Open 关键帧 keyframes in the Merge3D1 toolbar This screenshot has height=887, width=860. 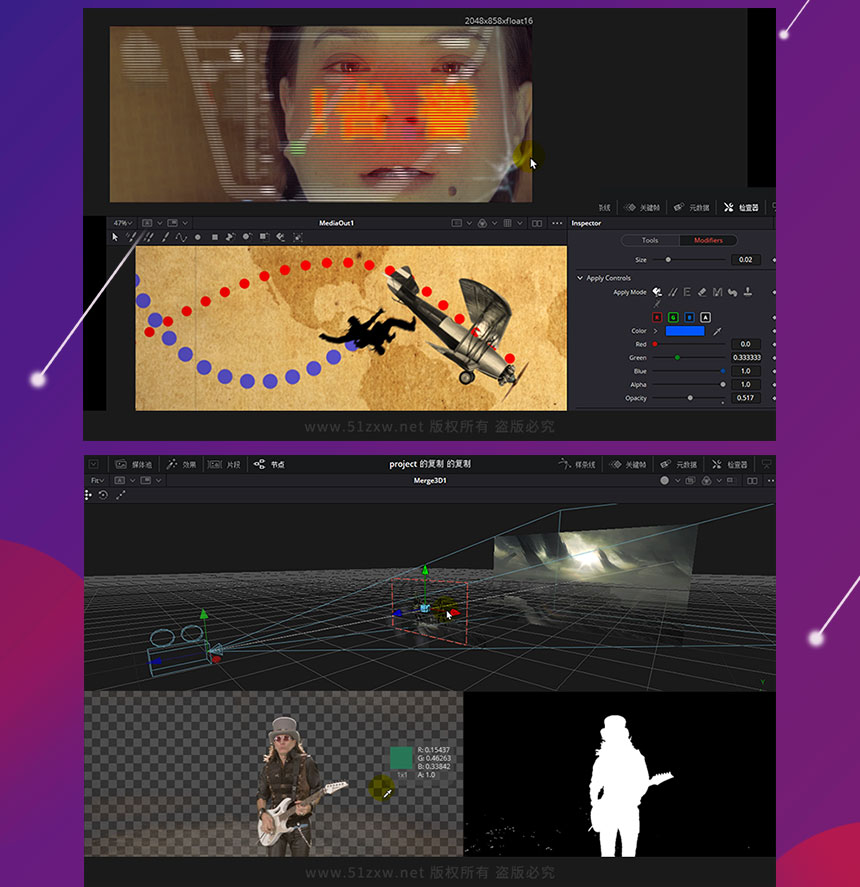[x=627, y=464]
